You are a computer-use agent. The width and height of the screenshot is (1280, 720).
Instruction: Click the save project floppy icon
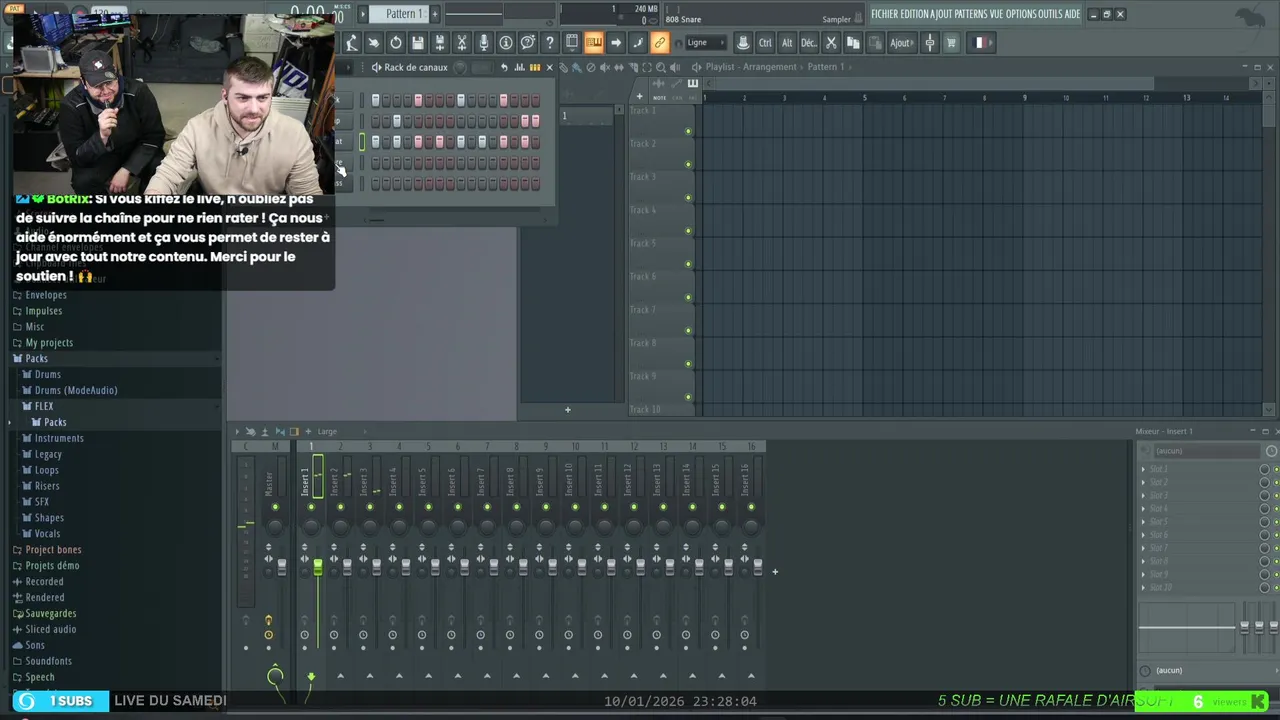418,42
